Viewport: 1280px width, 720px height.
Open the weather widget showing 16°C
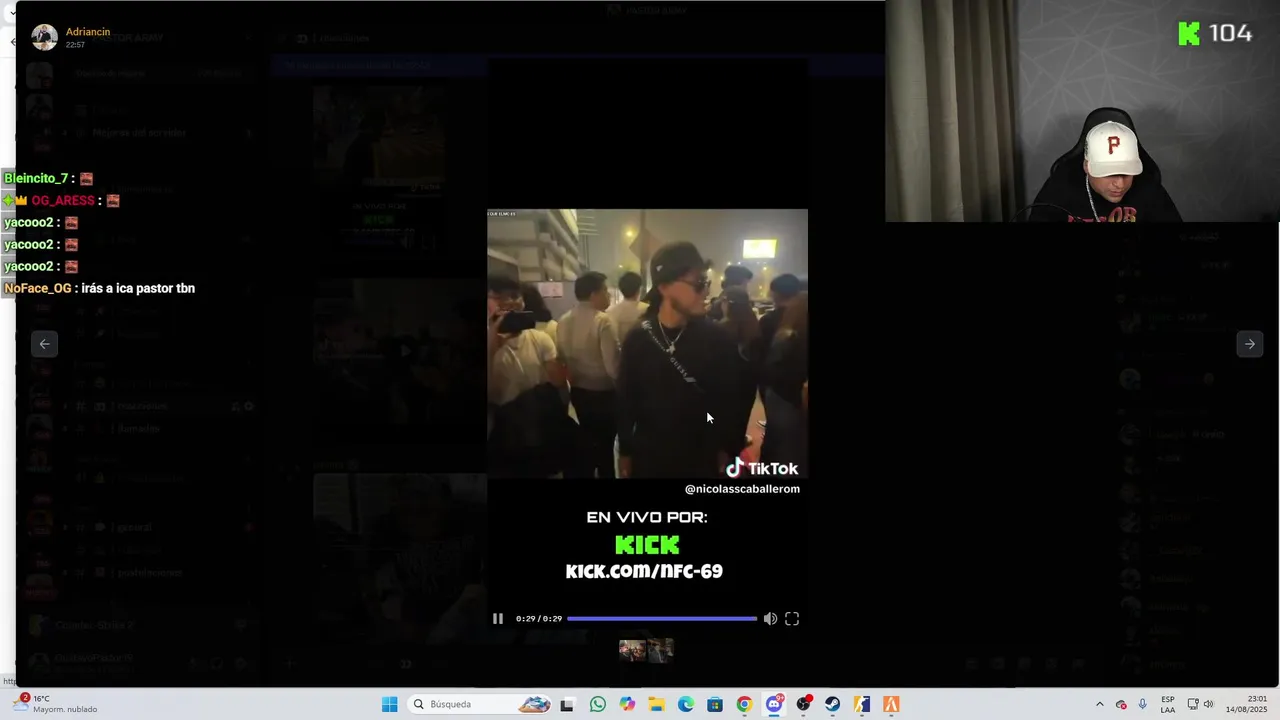point(56,704)
